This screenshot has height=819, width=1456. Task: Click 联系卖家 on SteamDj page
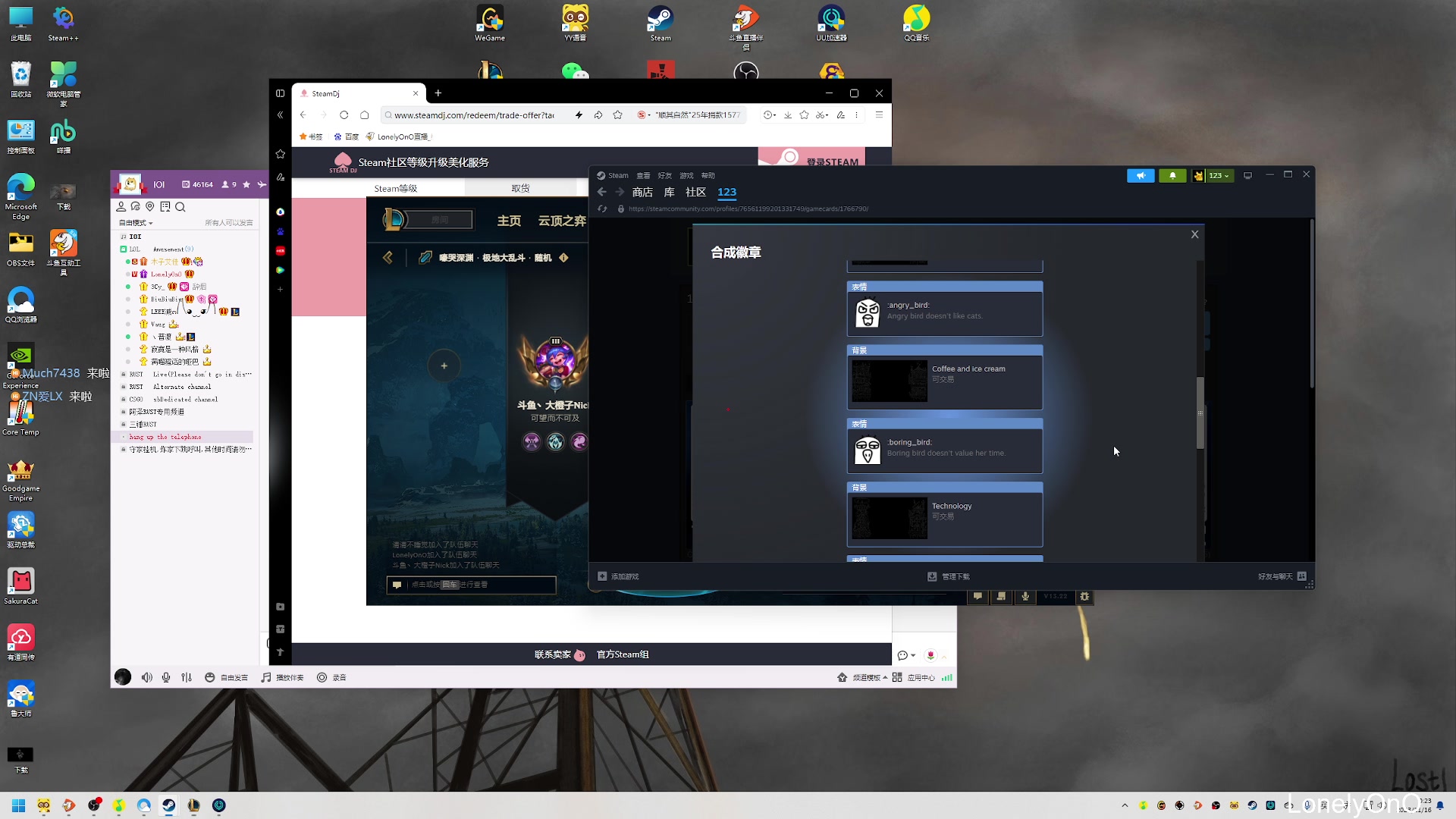pyautogui.click(x=559, y=654)
